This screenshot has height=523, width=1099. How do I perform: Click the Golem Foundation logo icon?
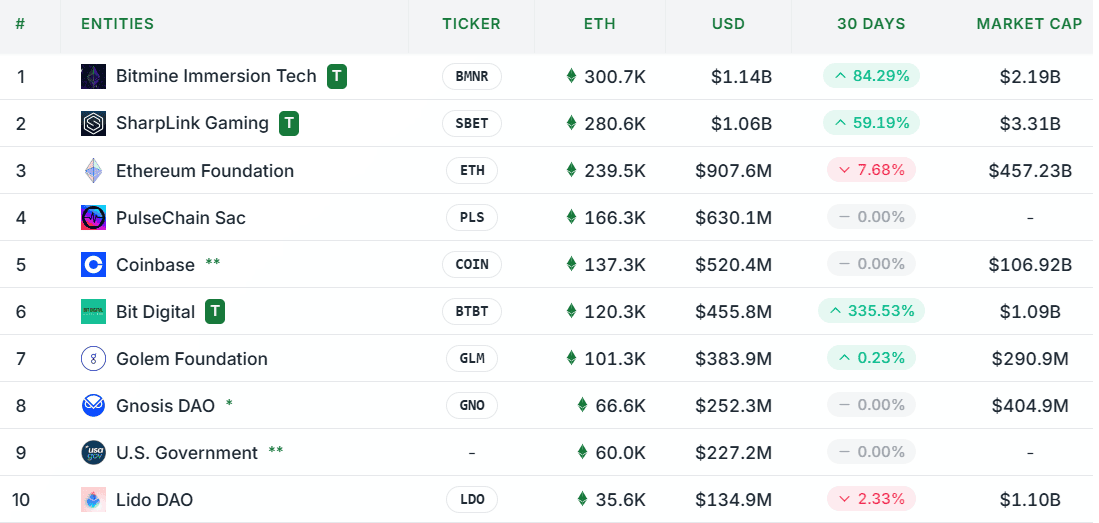(x=93, y=359)
